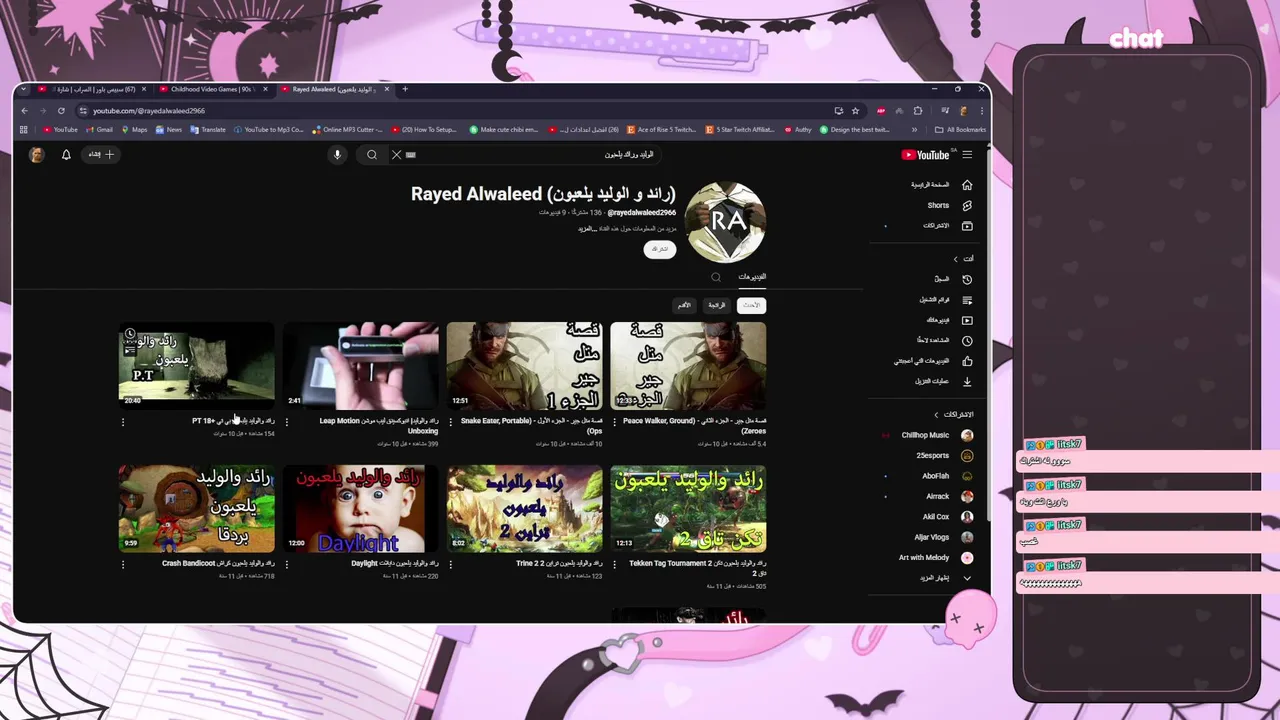Open site information icon in address bar

click(x=83, y=111)
